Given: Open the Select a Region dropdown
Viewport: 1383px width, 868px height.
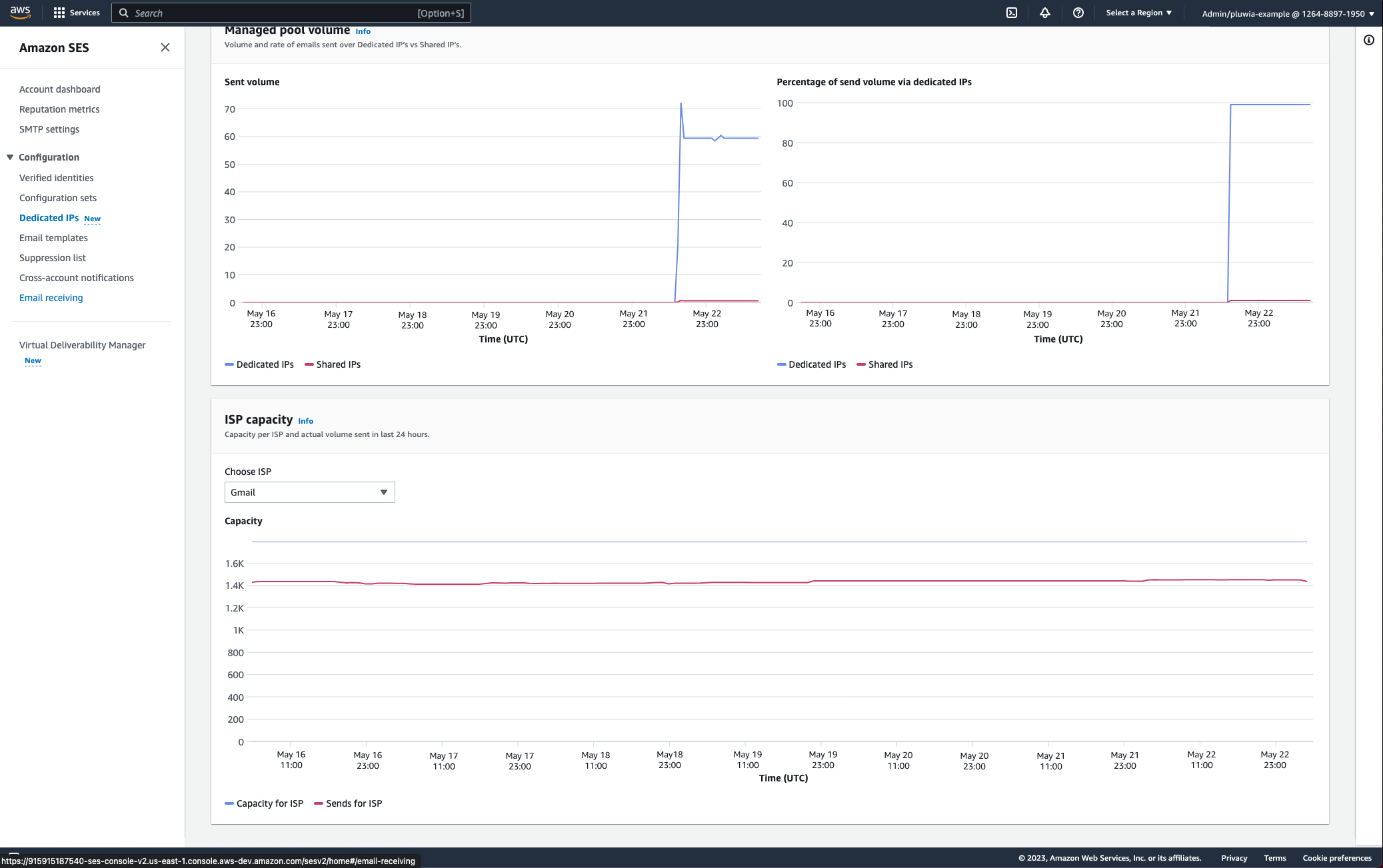Looking at the screenshot, I should [x=1139, y=12].
